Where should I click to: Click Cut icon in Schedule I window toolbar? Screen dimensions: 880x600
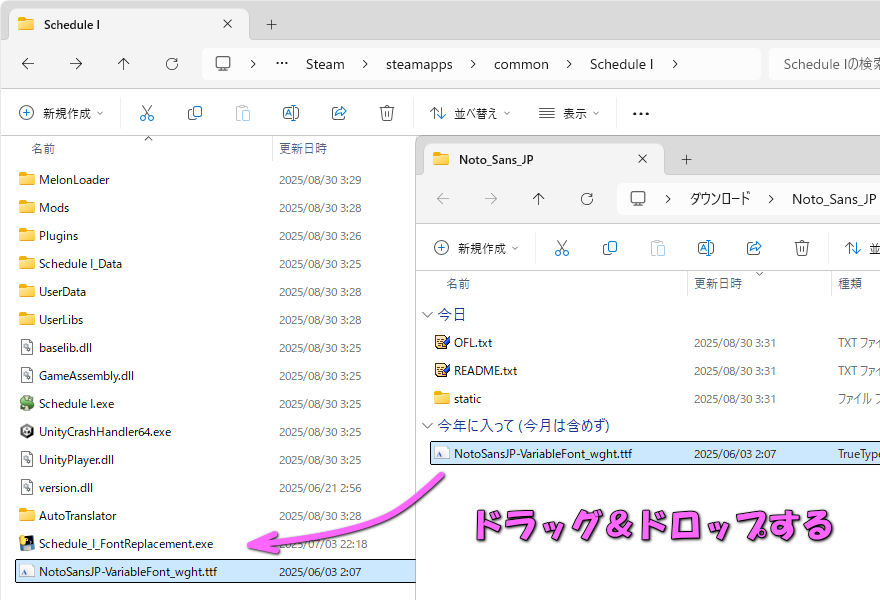click(147, 113)
